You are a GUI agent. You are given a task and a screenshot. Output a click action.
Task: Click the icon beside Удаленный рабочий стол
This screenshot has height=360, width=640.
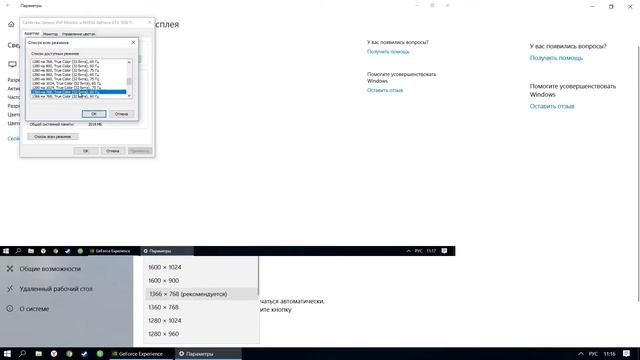tap(10, 289)
